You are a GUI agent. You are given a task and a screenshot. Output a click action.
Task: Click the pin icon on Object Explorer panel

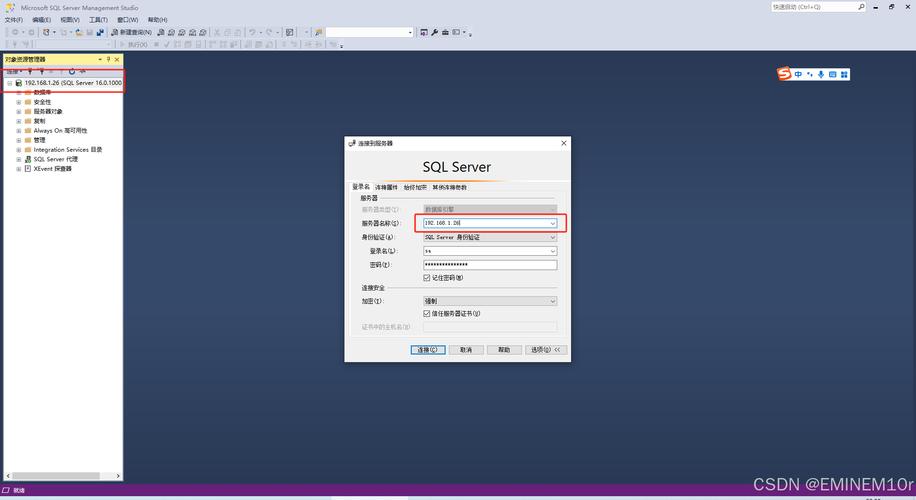(x=108, y=59)
